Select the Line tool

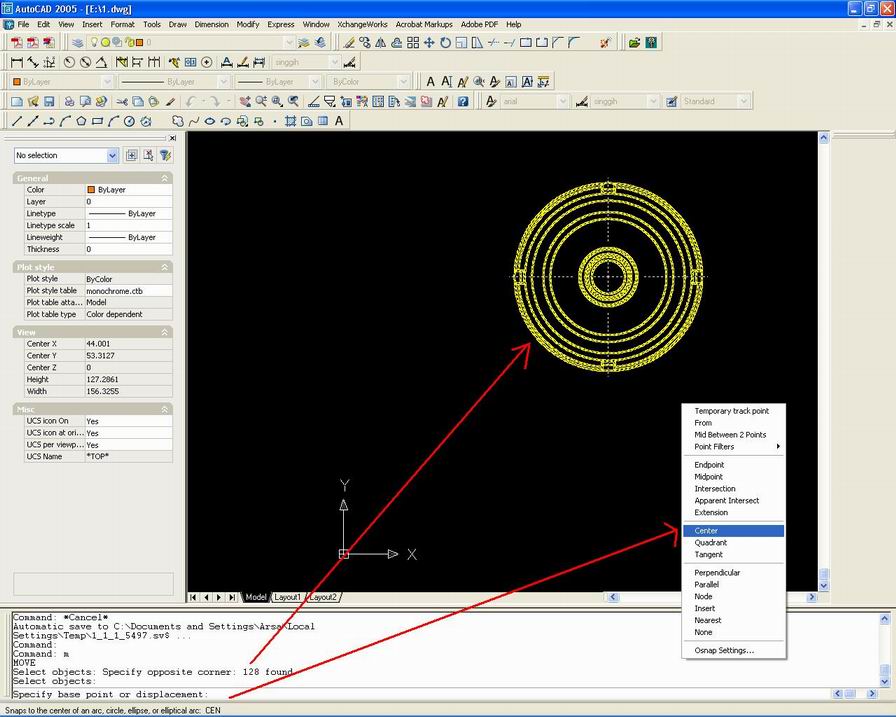(17, 121)
